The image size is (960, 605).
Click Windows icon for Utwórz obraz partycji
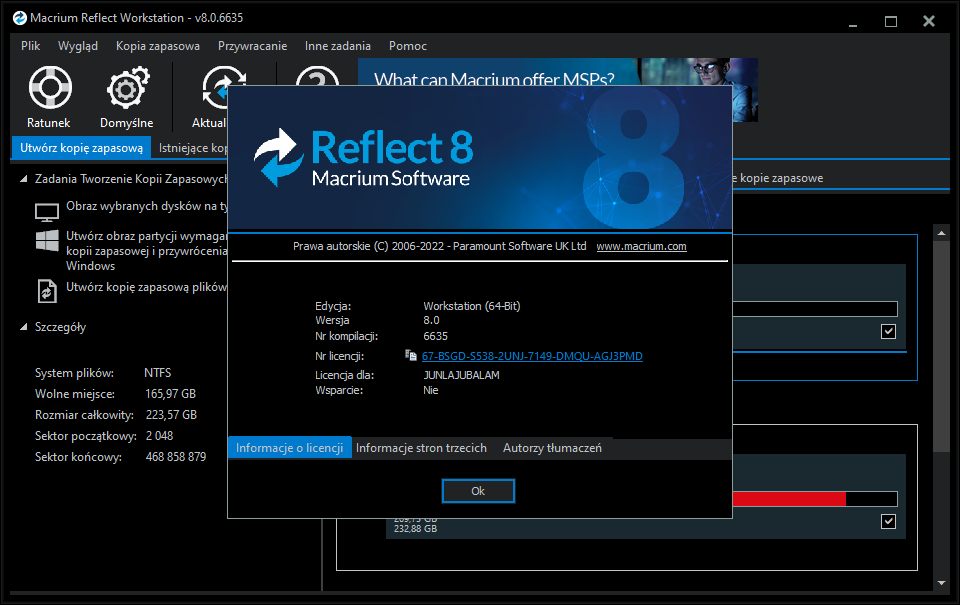(x=47, y=240)
